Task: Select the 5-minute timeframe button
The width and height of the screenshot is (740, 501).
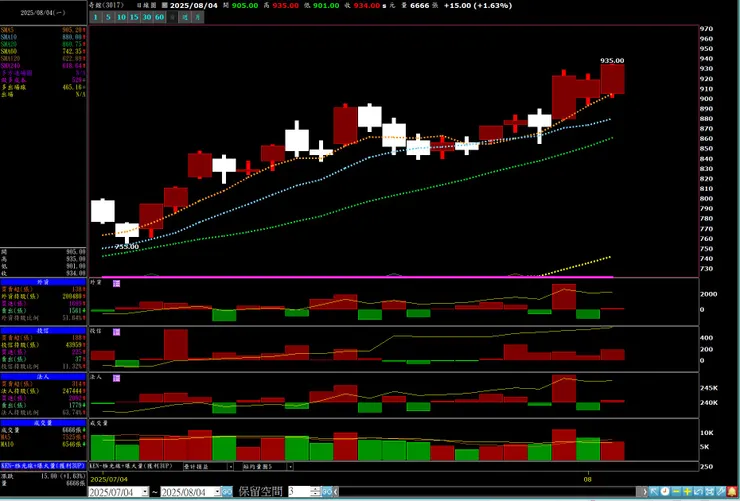Action: coord(109,17)
